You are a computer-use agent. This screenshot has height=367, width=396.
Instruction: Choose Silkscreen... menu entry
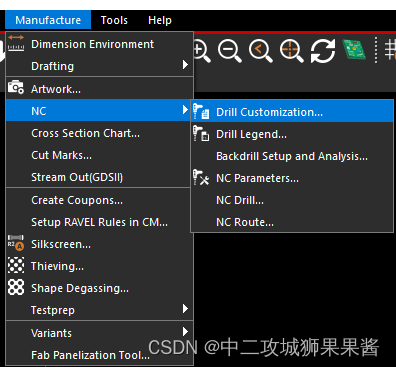click(x=99, y=244)
